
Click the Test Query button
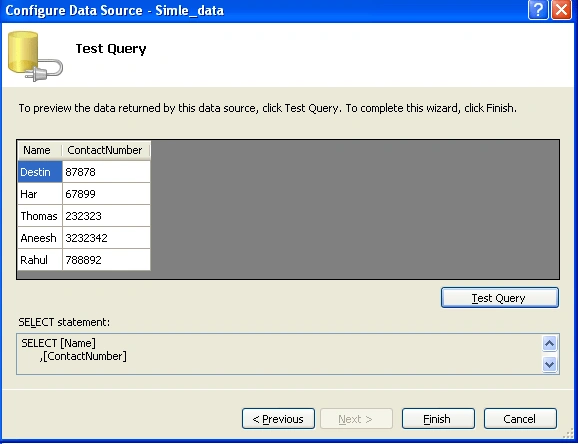click(x=499, y=298)
